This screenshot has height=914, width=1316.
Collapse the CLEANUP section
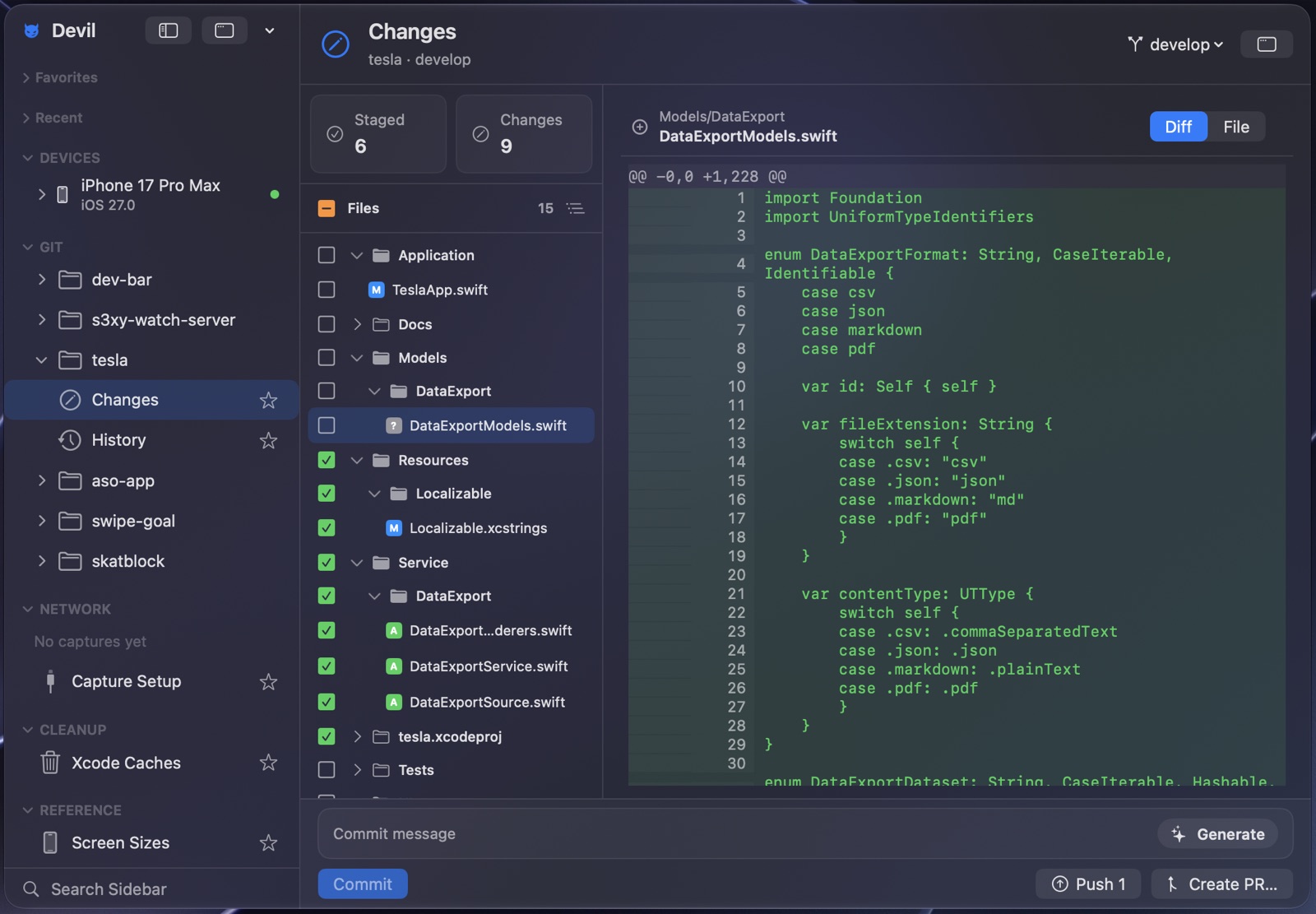tap(28, 730)
